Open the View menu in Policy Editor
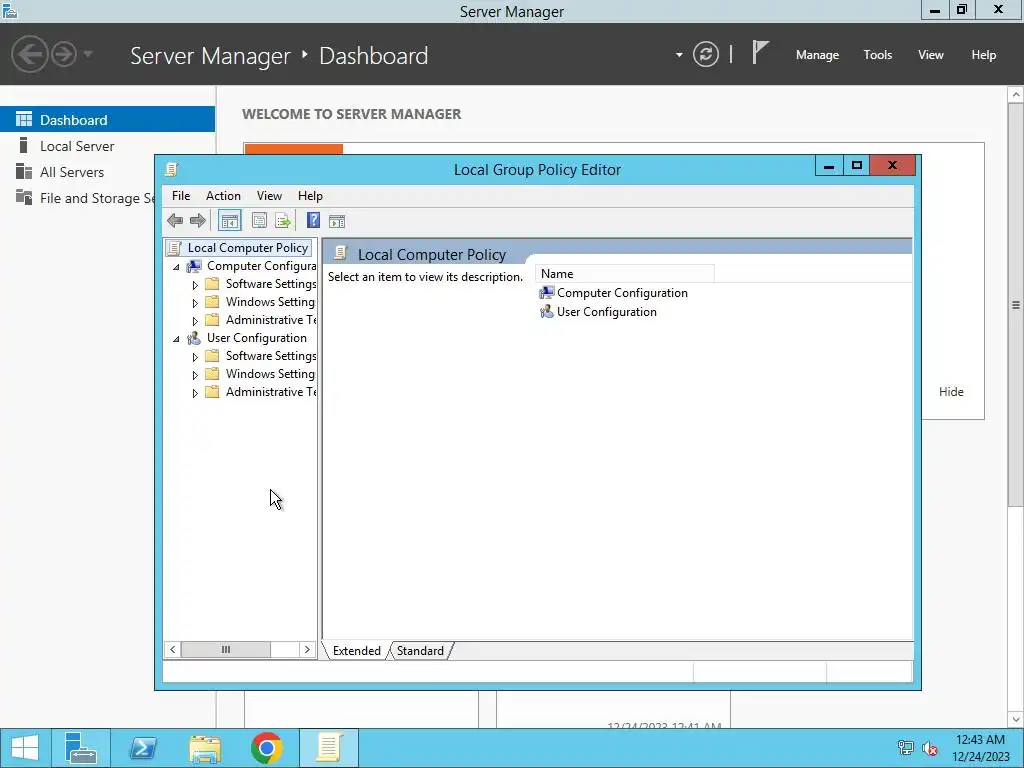 (269, 196)
